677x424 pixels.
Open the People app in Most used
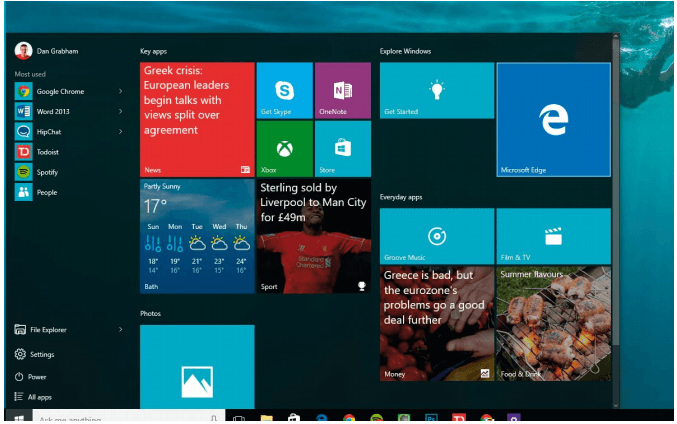[69, 193]
